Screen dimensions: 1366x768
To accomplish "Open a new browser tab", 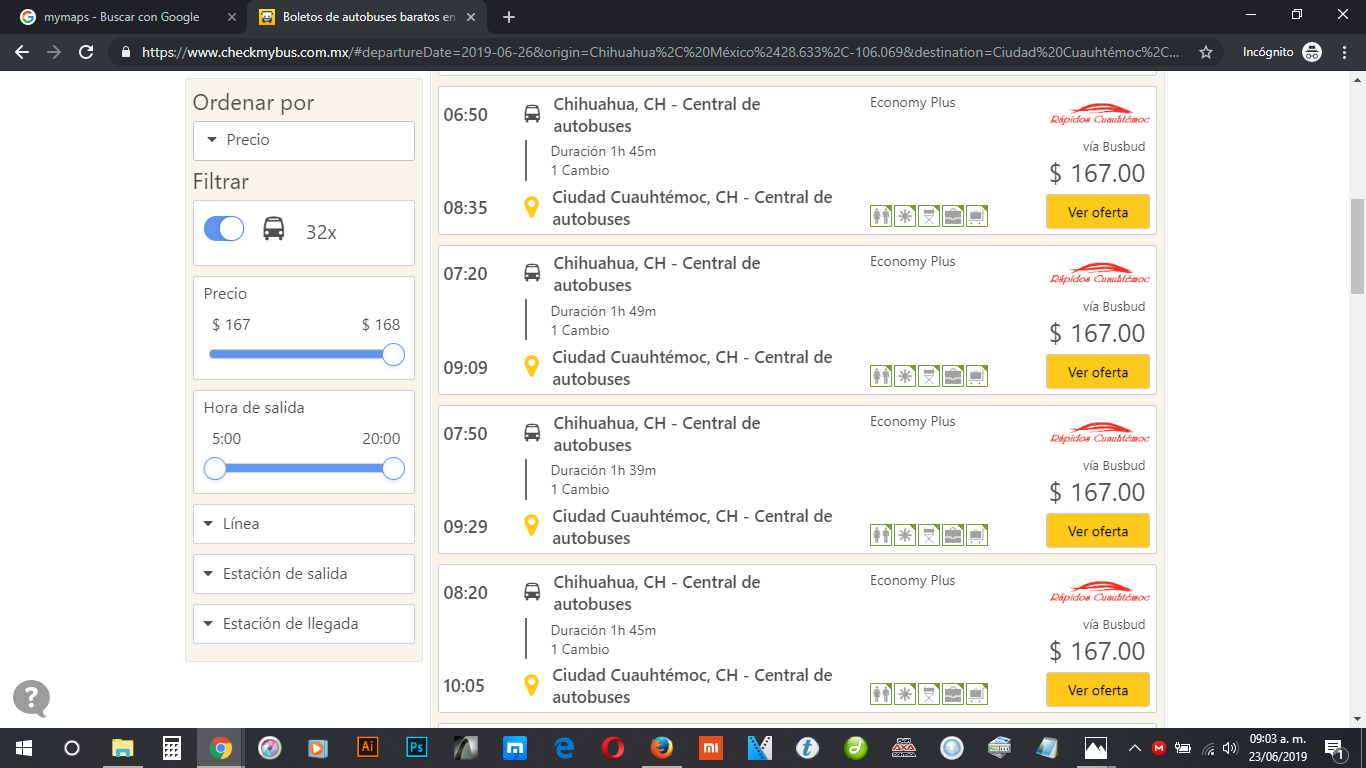I will point(509,17).
